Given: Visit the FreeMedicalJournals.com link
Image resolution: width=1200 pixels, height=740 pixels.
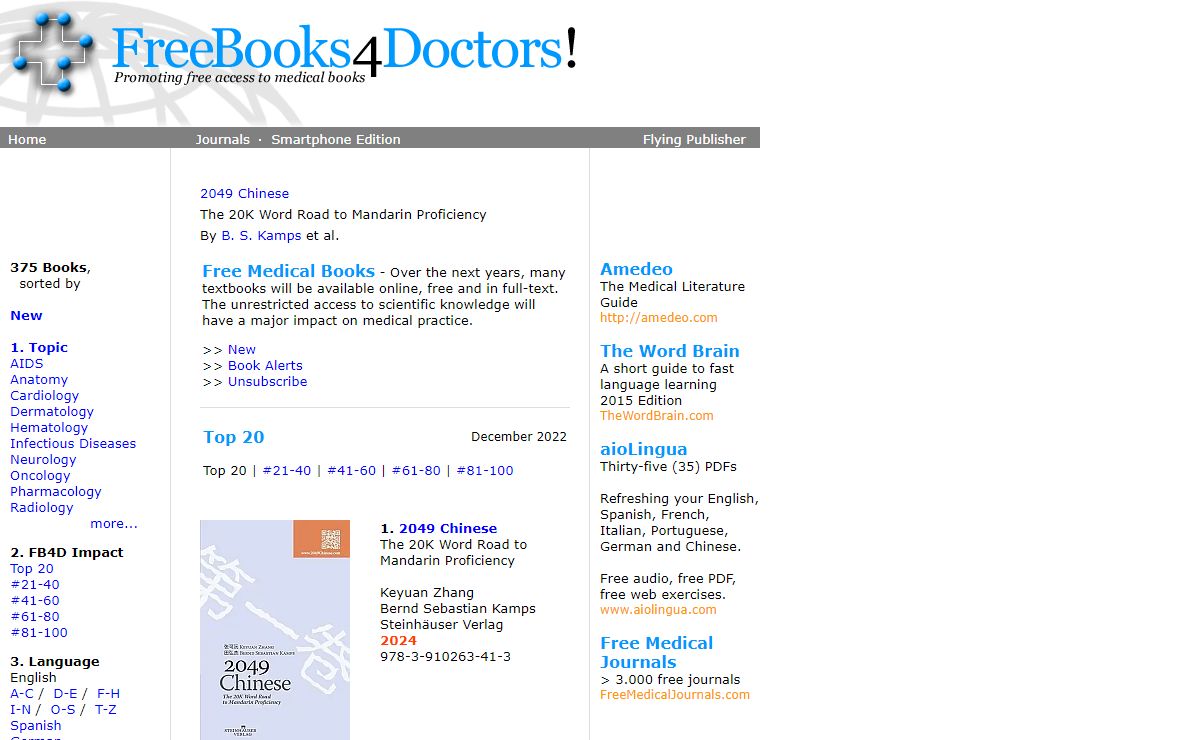Looking at the screenshot, I should 675,695.
